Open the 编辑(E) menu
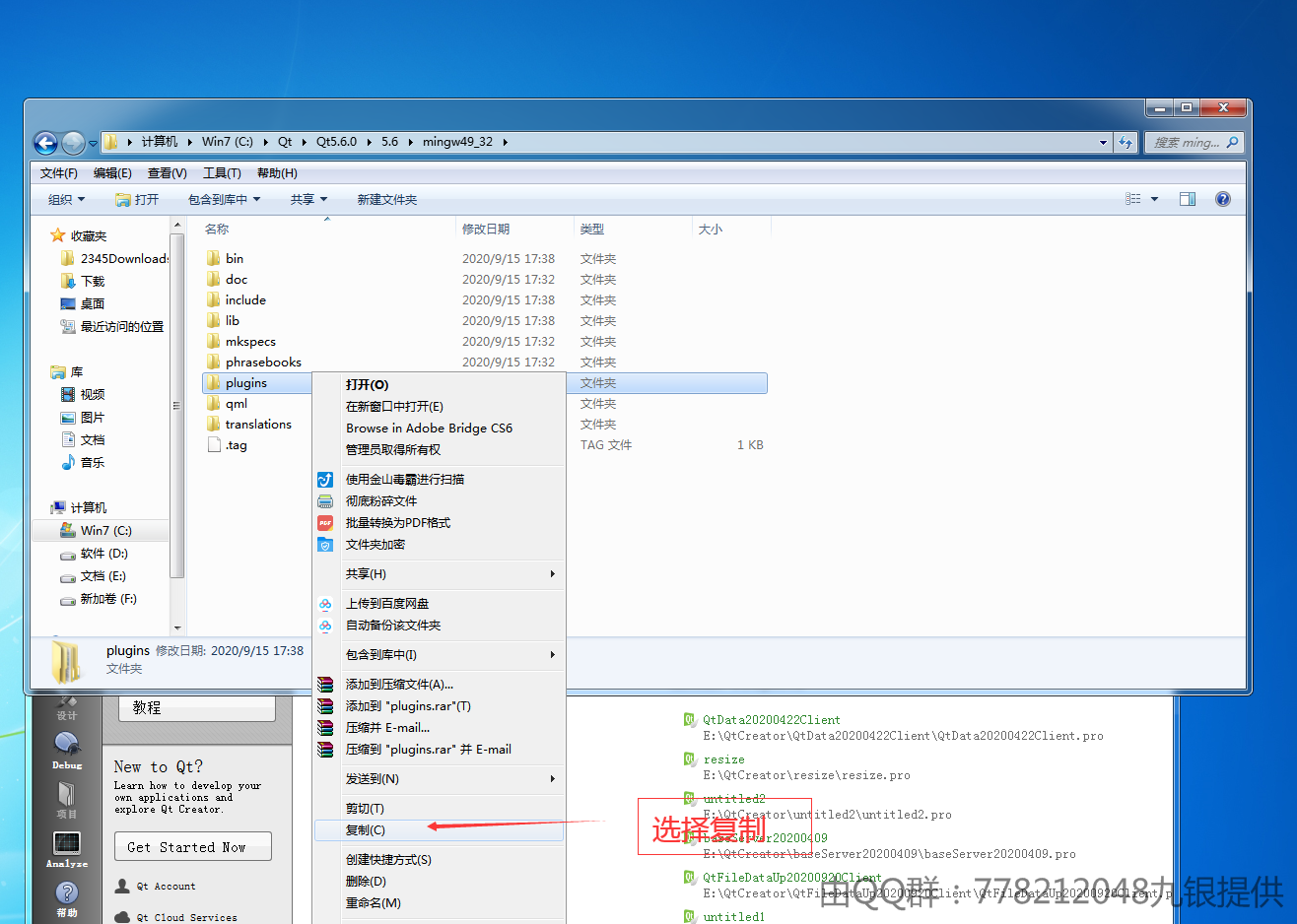Viewport: 1297px width, 924px height. 112,173
